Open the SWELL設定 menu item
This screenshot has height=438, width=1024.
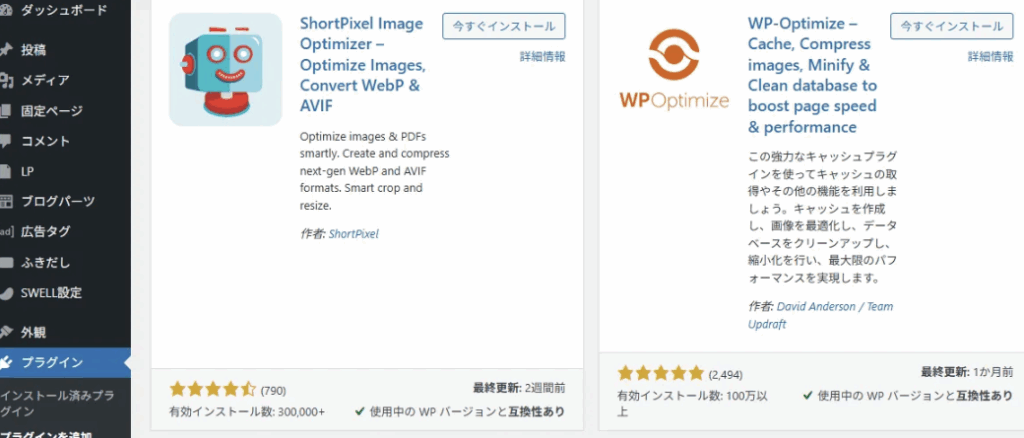click(x=51, y=293)
